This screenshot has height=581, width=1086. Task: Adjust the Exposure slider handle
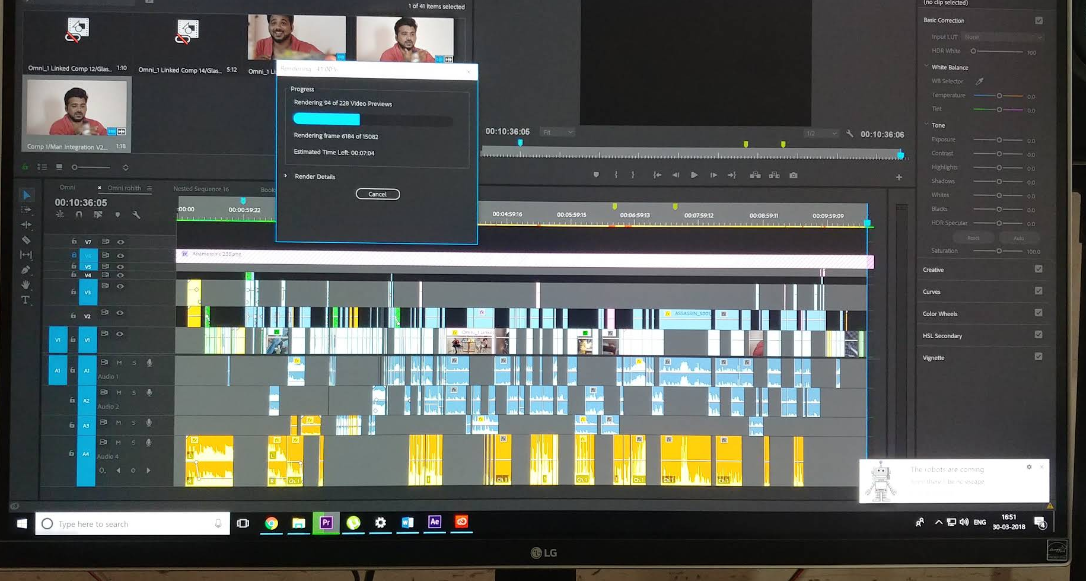(x=999, y=140)
